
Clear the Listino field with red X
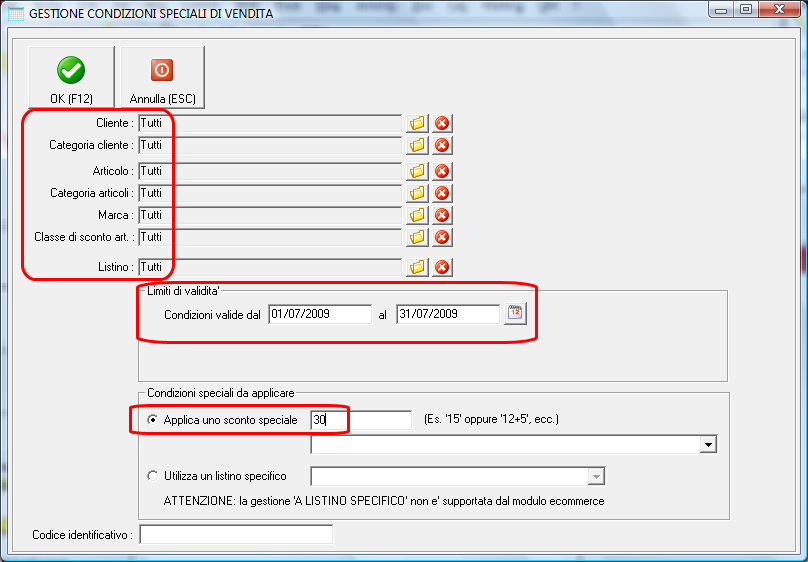pos(442,267)
